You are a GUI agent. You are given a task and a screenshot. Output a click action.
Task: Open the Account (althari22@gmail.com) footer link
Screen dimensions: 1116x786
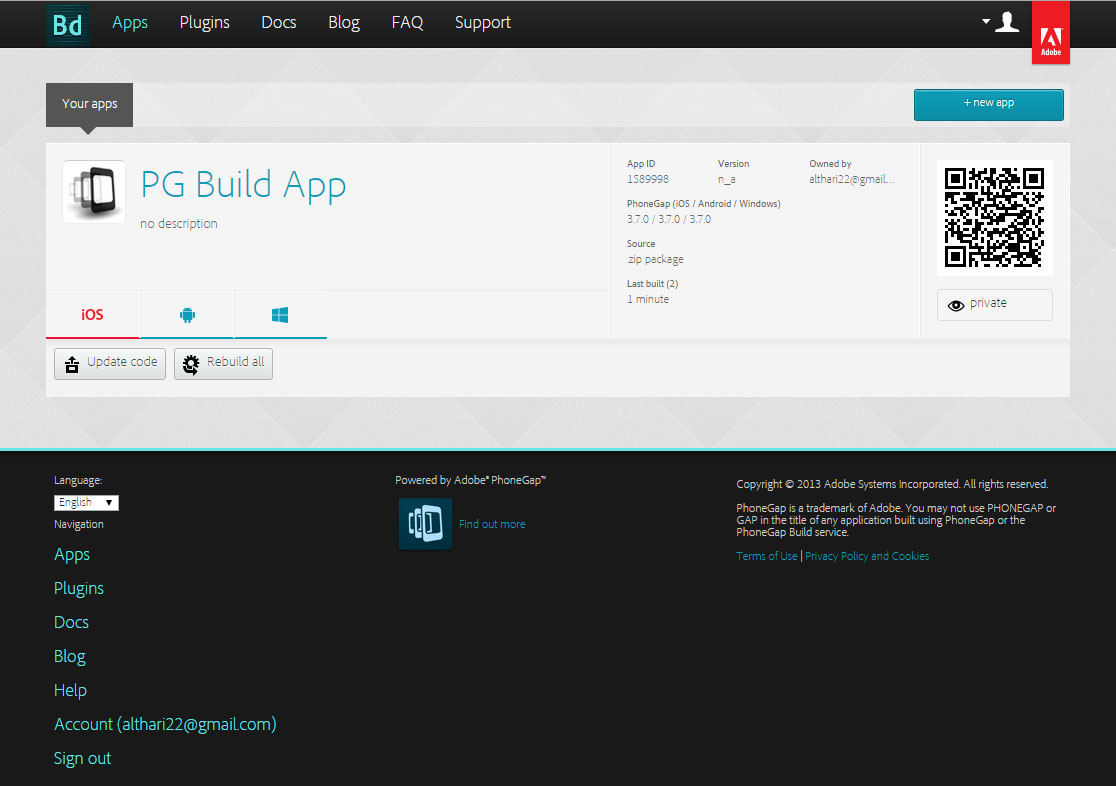tap(165, 724)
